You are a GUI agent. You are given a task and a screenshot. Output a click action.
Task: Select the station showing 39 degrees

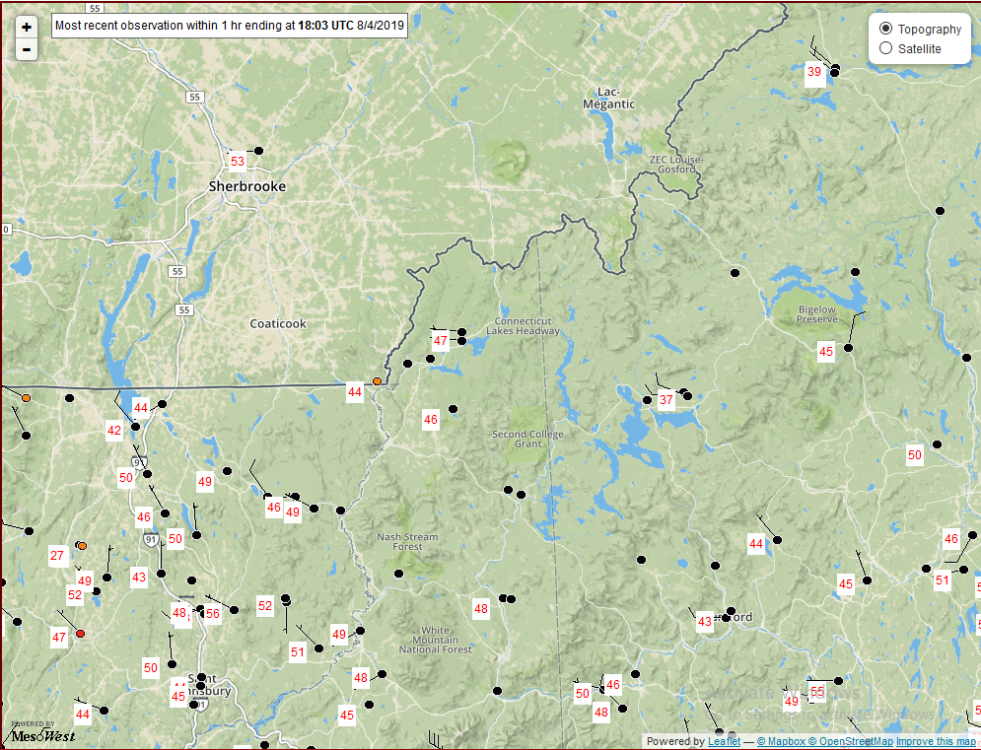click(x=814, y=72)
